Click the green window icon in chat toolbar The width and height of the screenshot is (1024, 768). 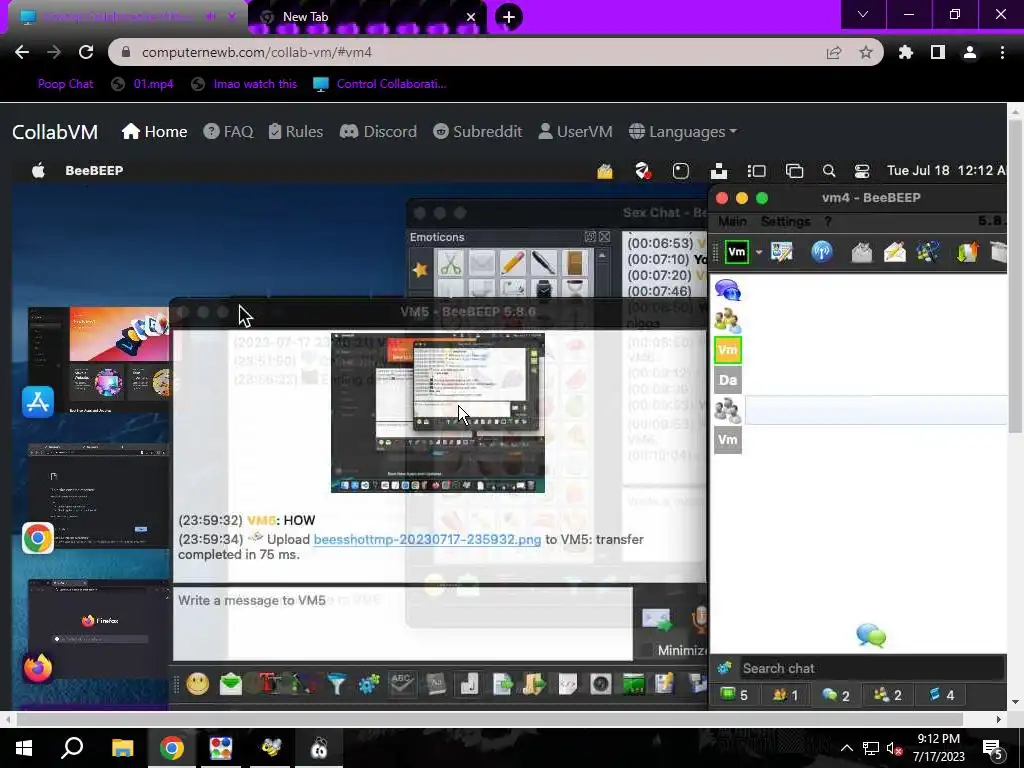coord(633,684)
